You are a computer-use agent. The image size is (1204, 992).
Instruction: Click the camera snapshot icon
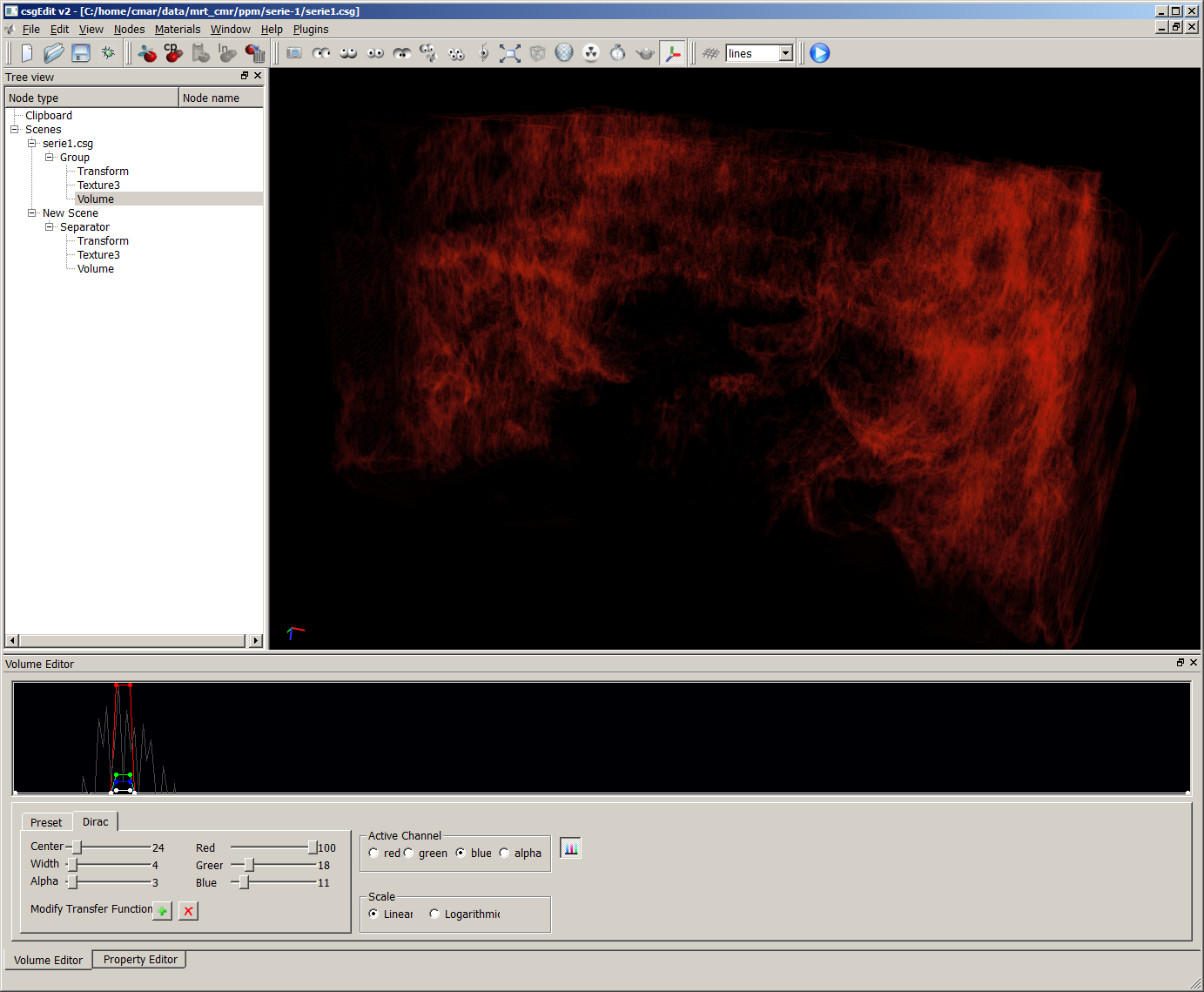click(x=294, y=53)
